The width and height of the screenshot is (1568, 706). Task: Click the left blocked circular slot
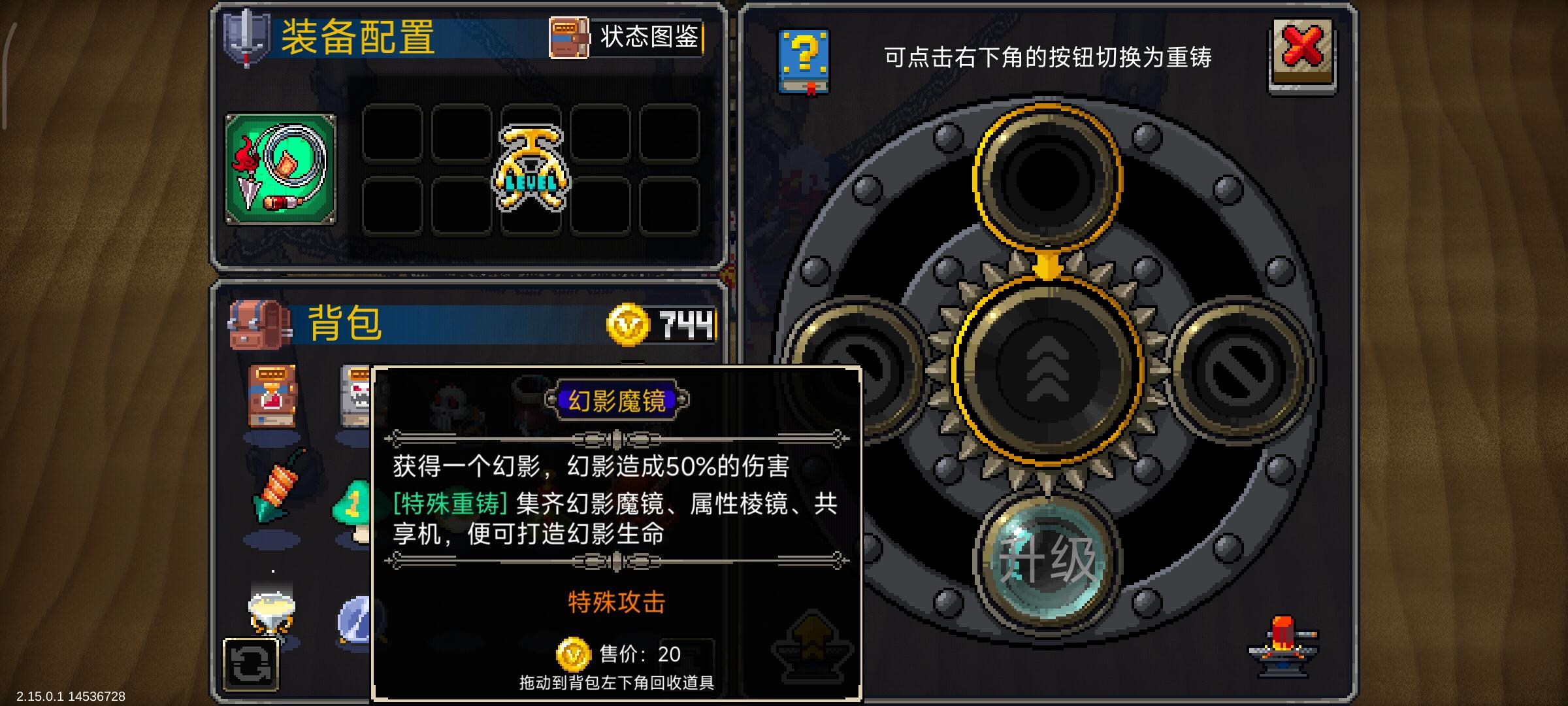pos(857,369)
